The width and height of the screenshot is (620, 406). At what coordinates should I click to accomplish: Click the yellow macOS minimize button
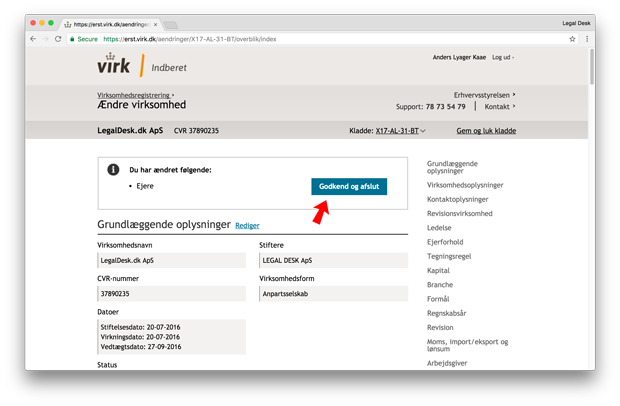(42, 23)
